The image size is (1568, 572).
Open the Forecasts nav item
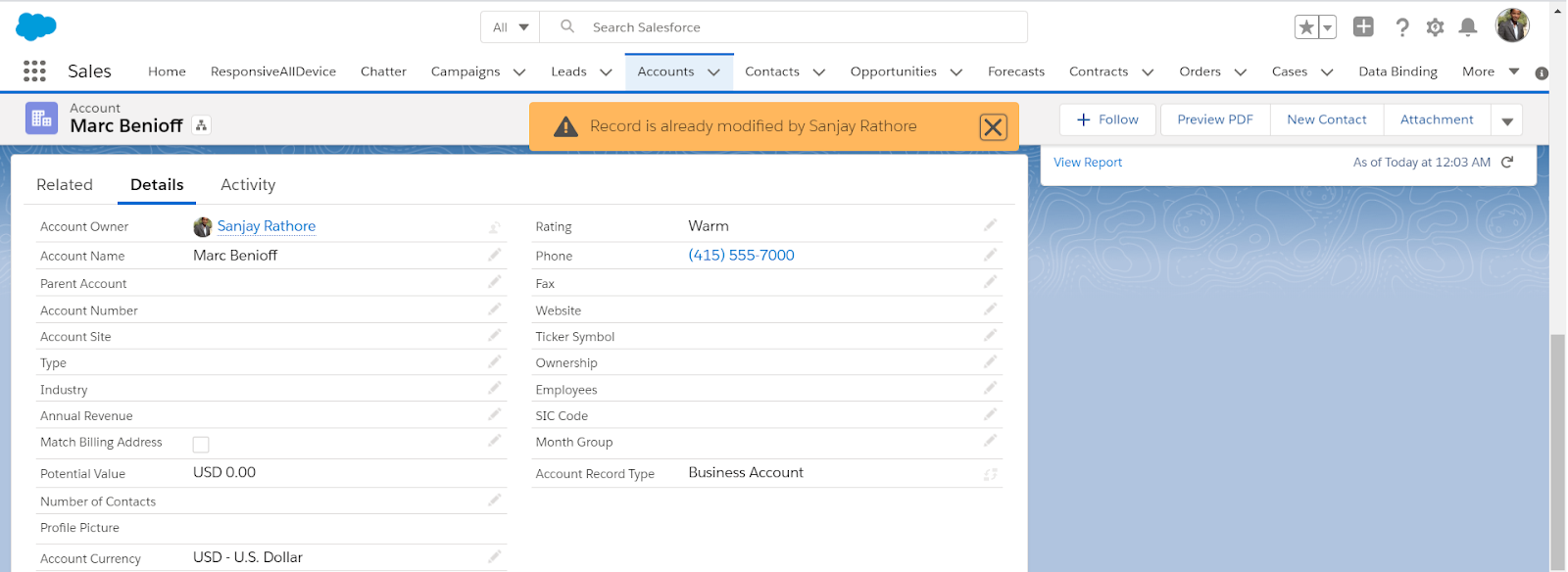point(1016,71)
